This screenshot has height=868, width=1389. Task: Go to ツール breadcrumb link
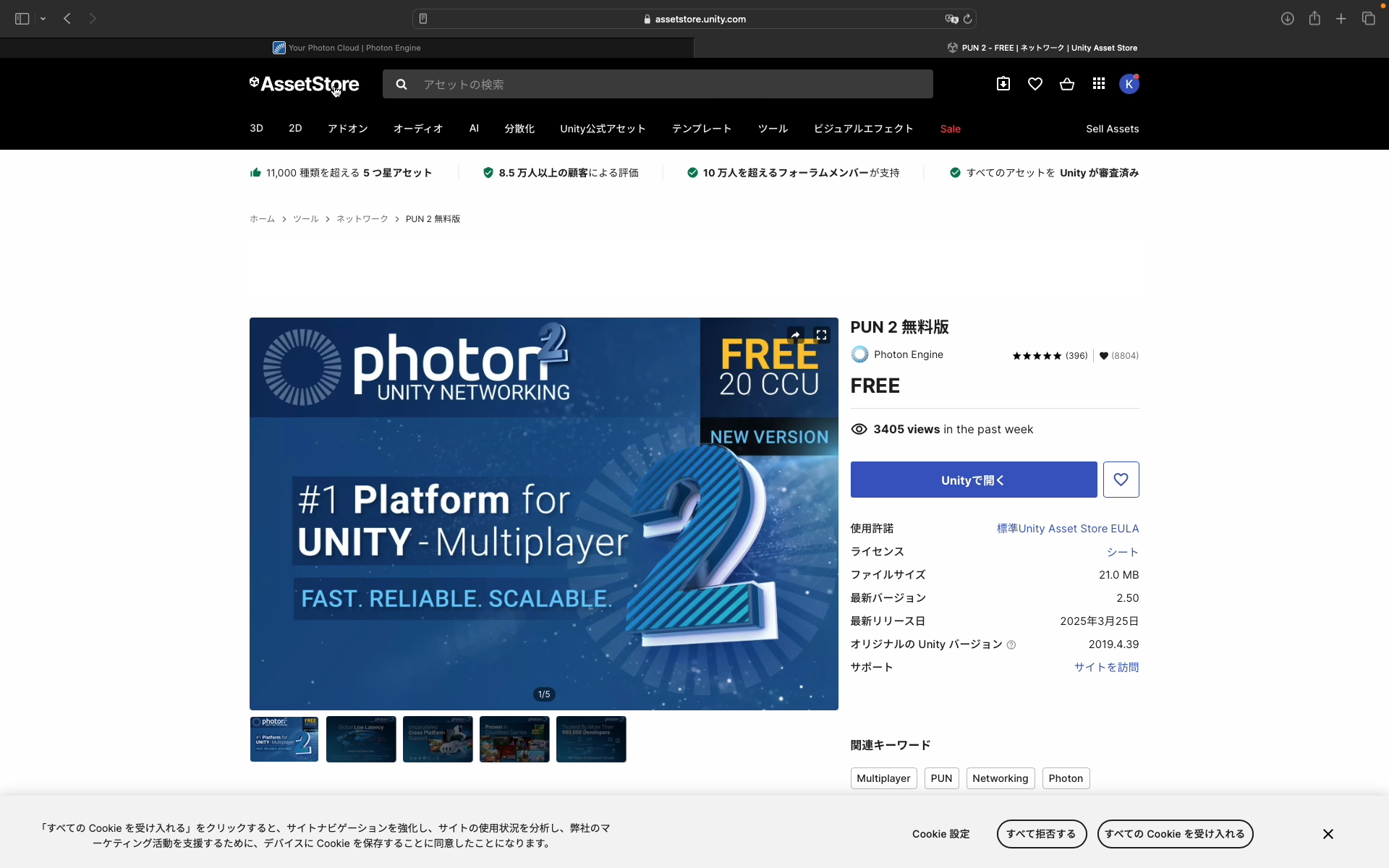[306, 218]
